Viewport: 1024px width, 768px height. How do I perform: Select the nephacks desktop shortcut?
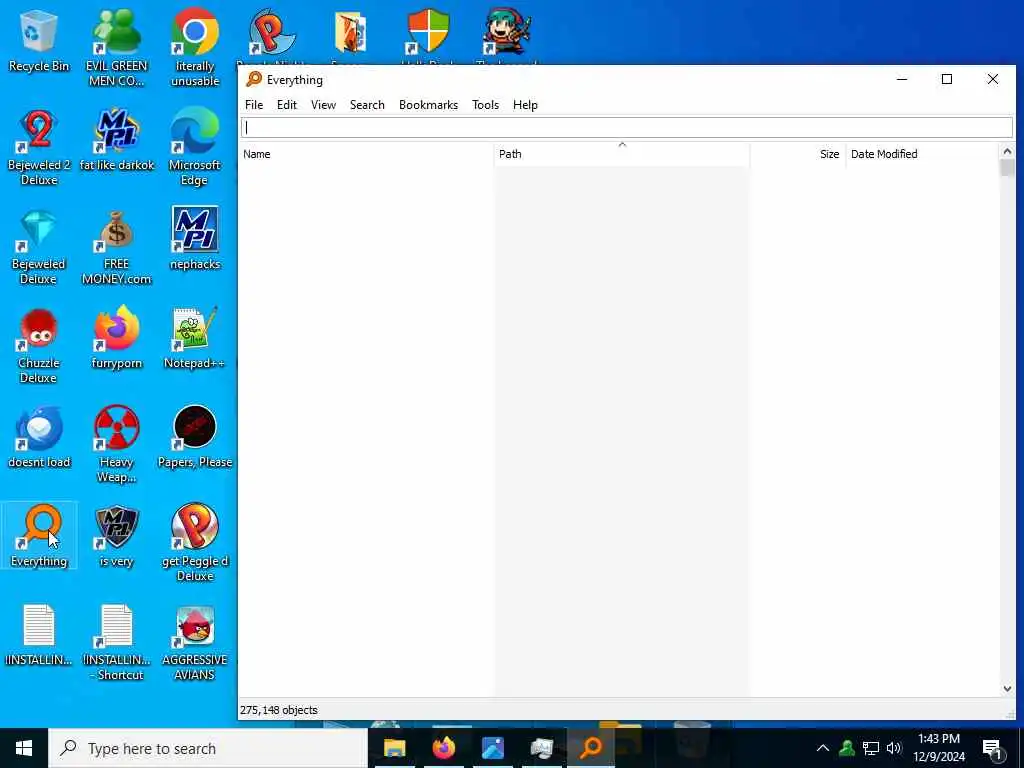pos(195,239)
